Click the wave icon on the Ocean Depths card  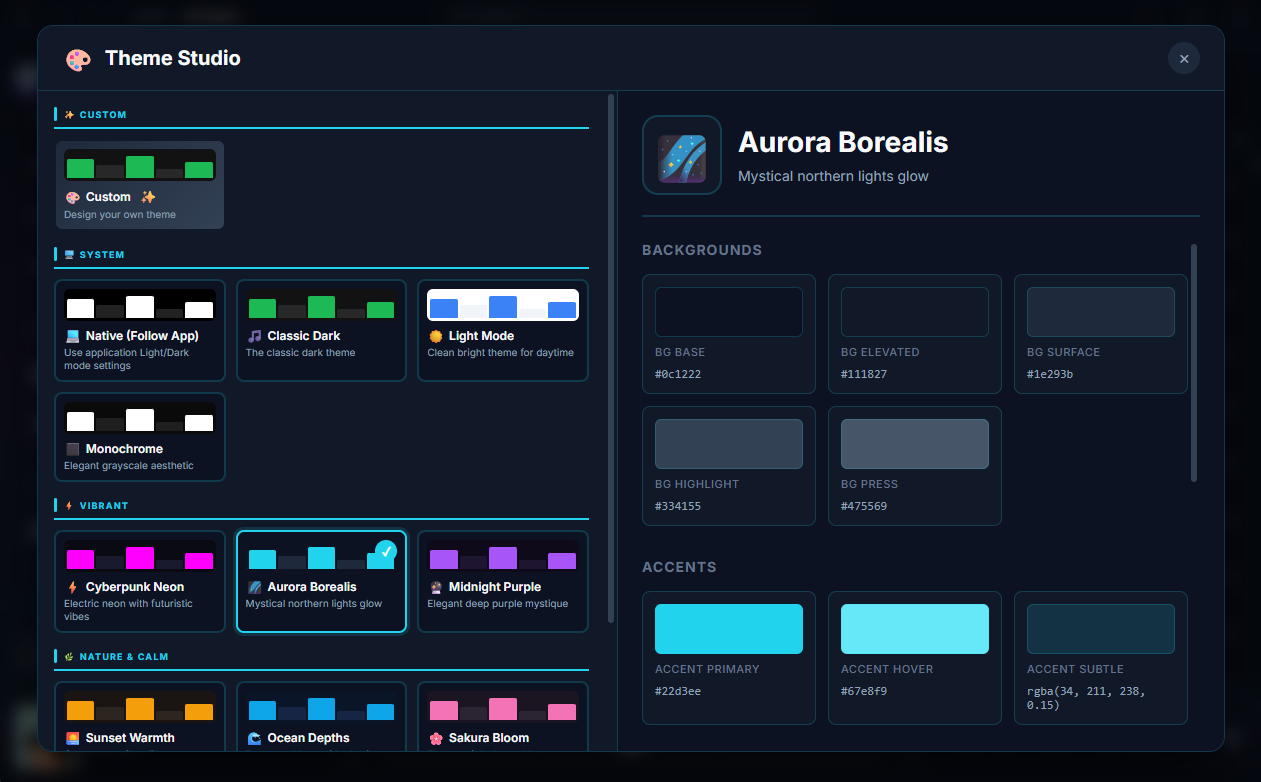255,737
